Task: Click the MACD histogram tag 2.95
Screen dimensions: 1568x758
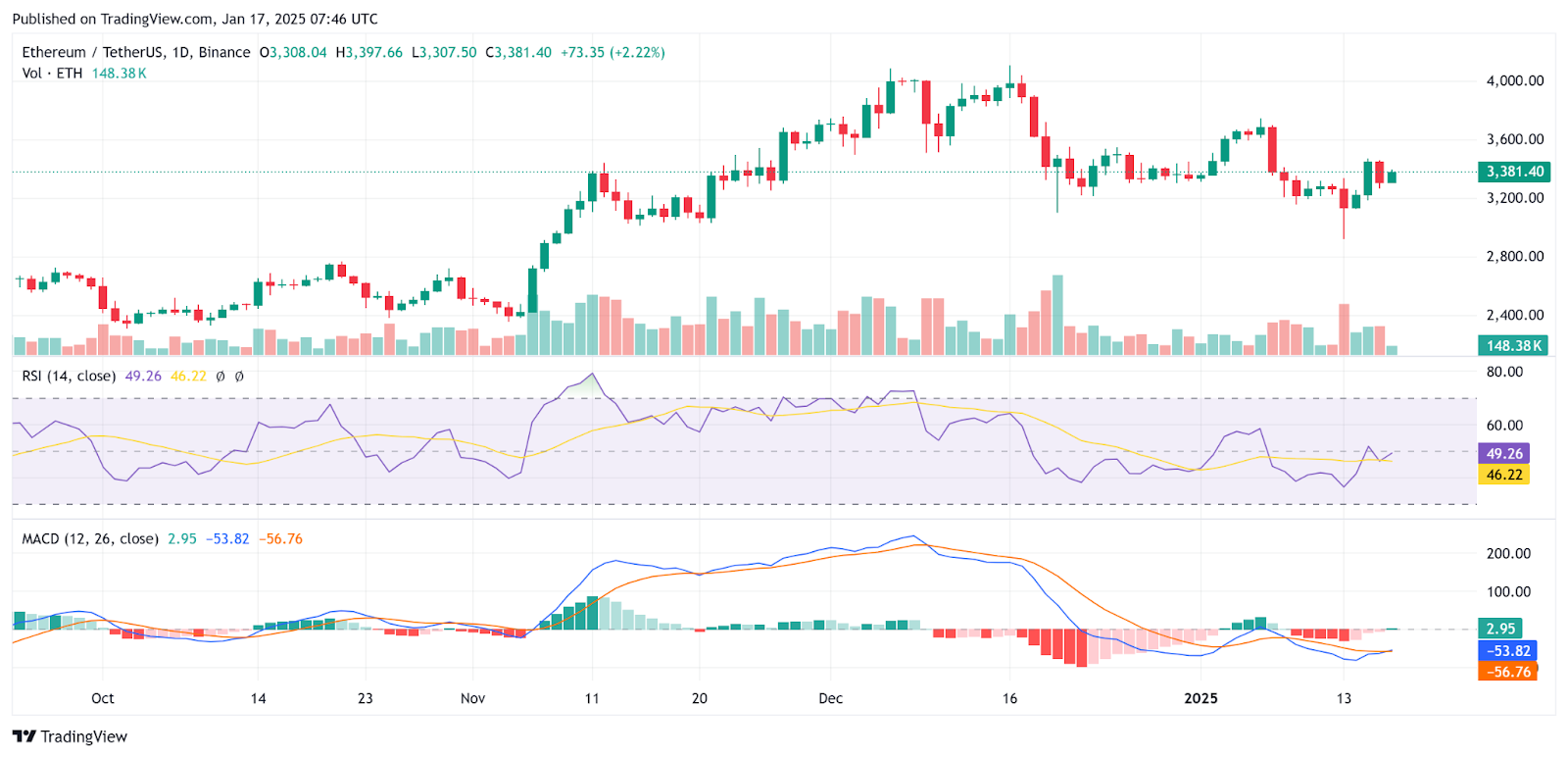Action: (1500, 629)
